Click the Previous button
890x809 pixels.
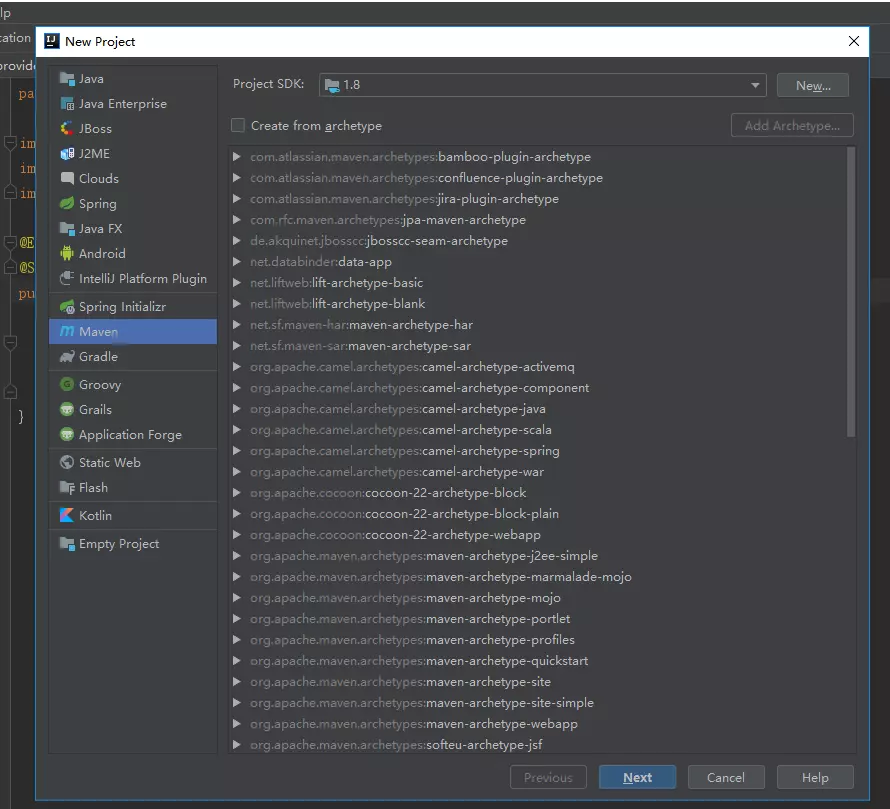(x=548, y=777)
